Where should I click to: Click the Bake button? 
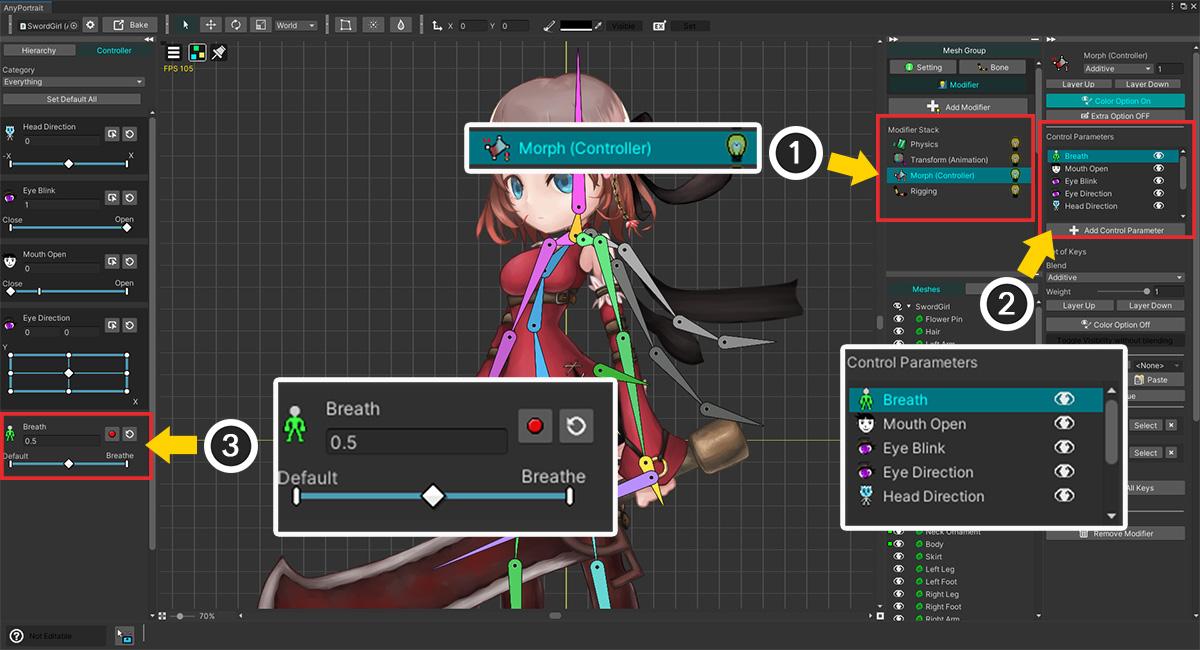click(x=129, y=25)
